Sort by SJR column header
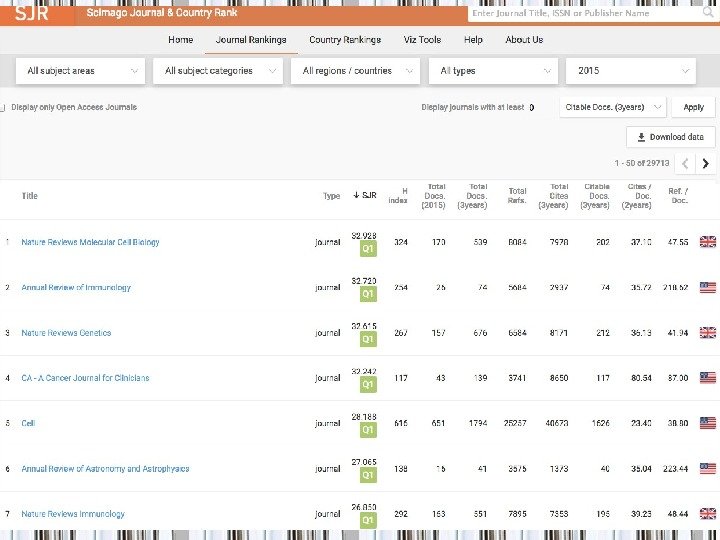 pyautogui.click(x=365, y=195)
